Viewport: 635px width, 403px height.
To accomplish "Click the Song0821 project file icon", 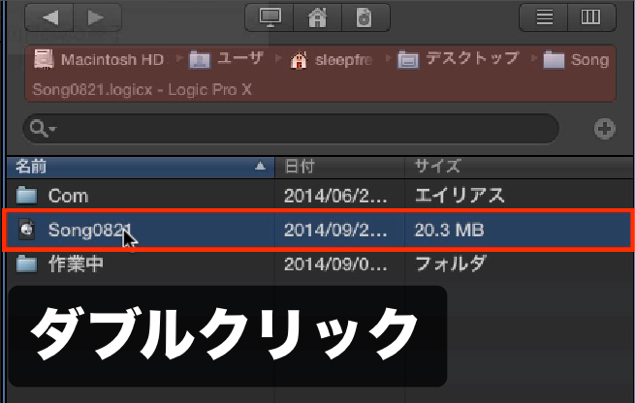I will pyautogui.click(x=27, y=230).
